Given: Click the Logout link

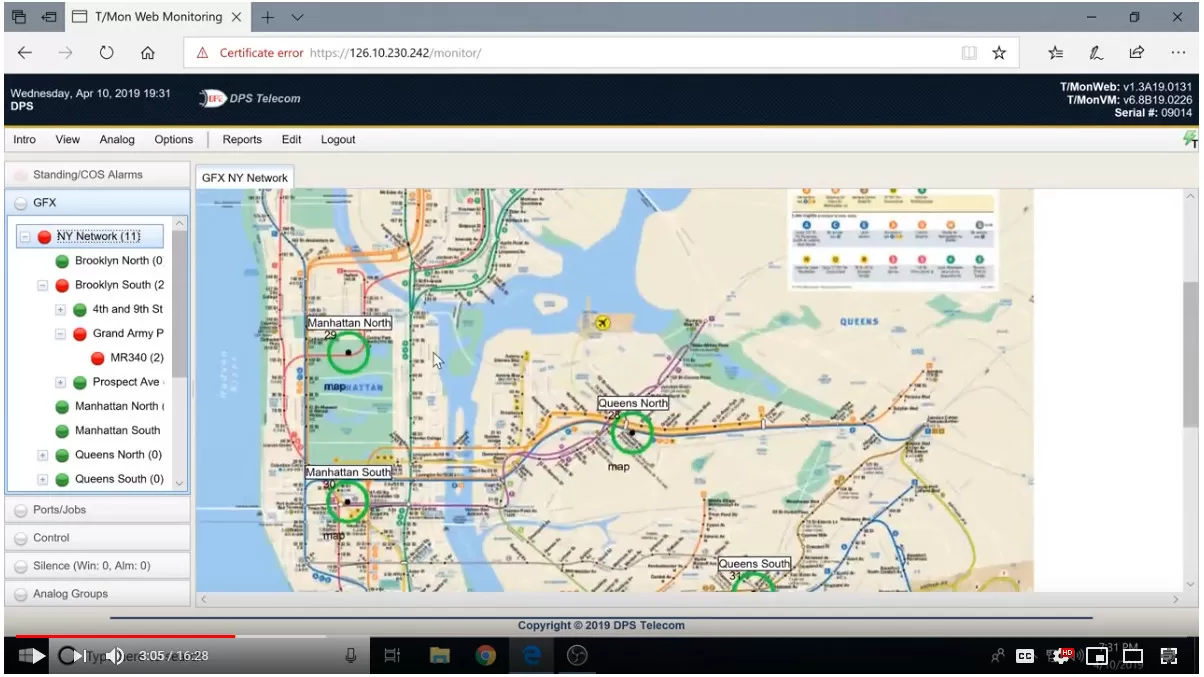Looking at the screenshot, I should click(x=338, y=140).
